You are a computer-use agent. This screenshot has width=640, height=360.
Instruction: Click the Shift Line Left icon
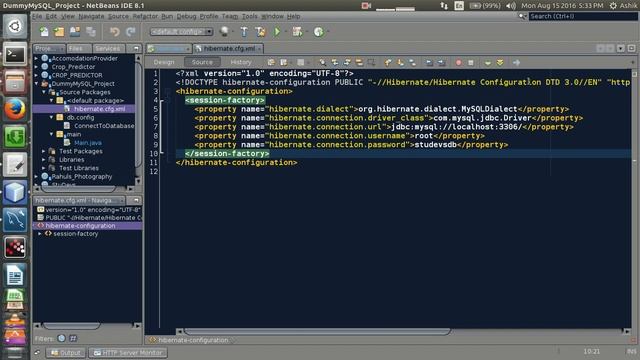[429, 62]
